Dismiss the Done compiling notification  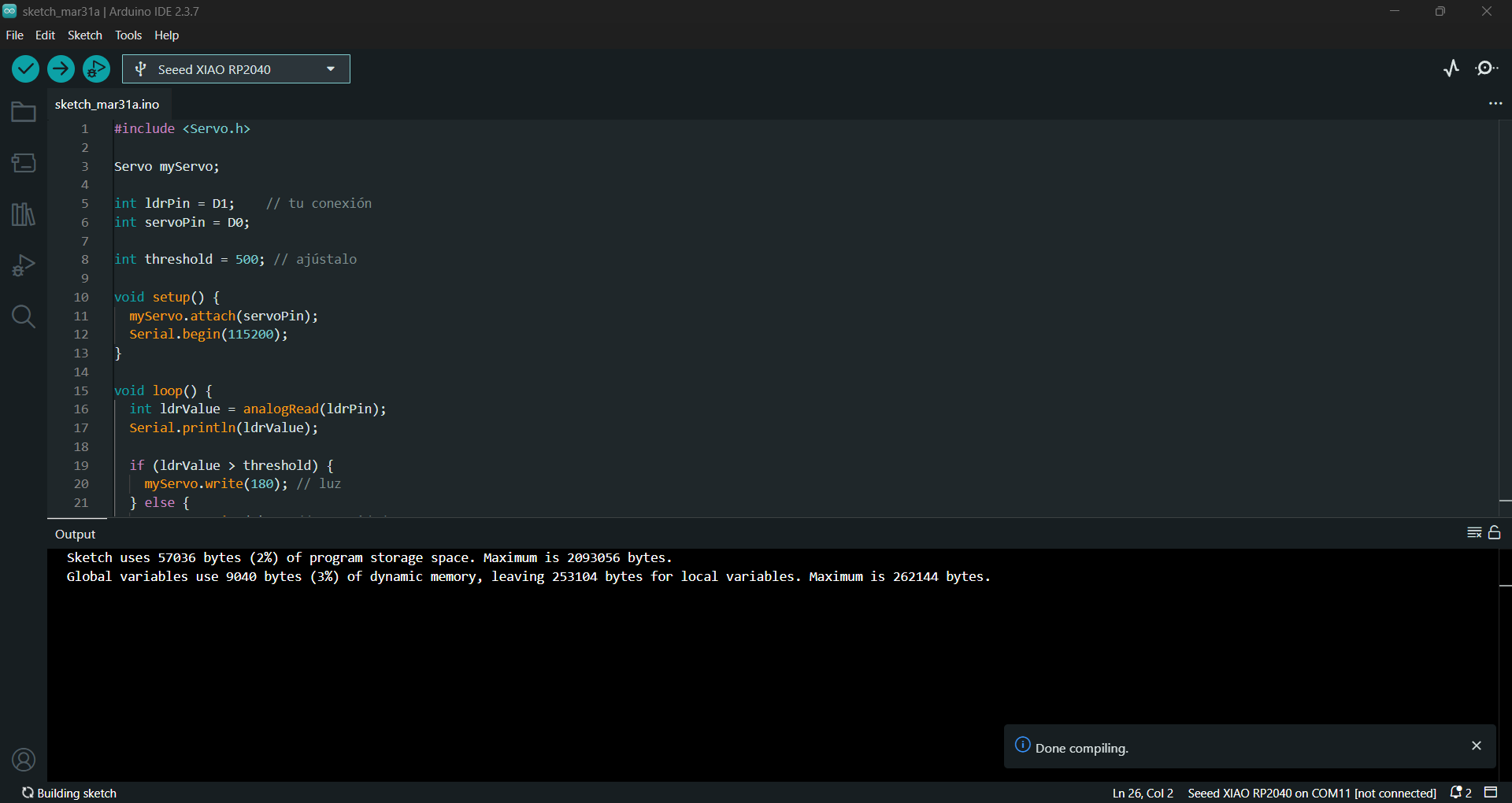click(x=1477, y=746)
